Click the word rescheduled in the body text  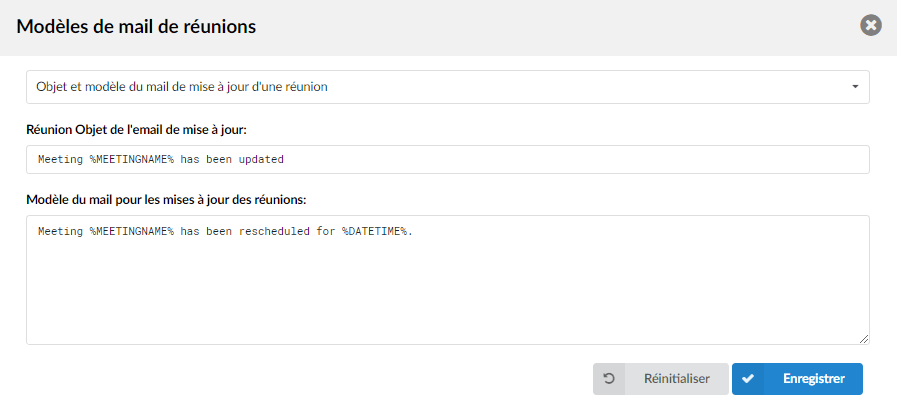[x=276, y=232]
